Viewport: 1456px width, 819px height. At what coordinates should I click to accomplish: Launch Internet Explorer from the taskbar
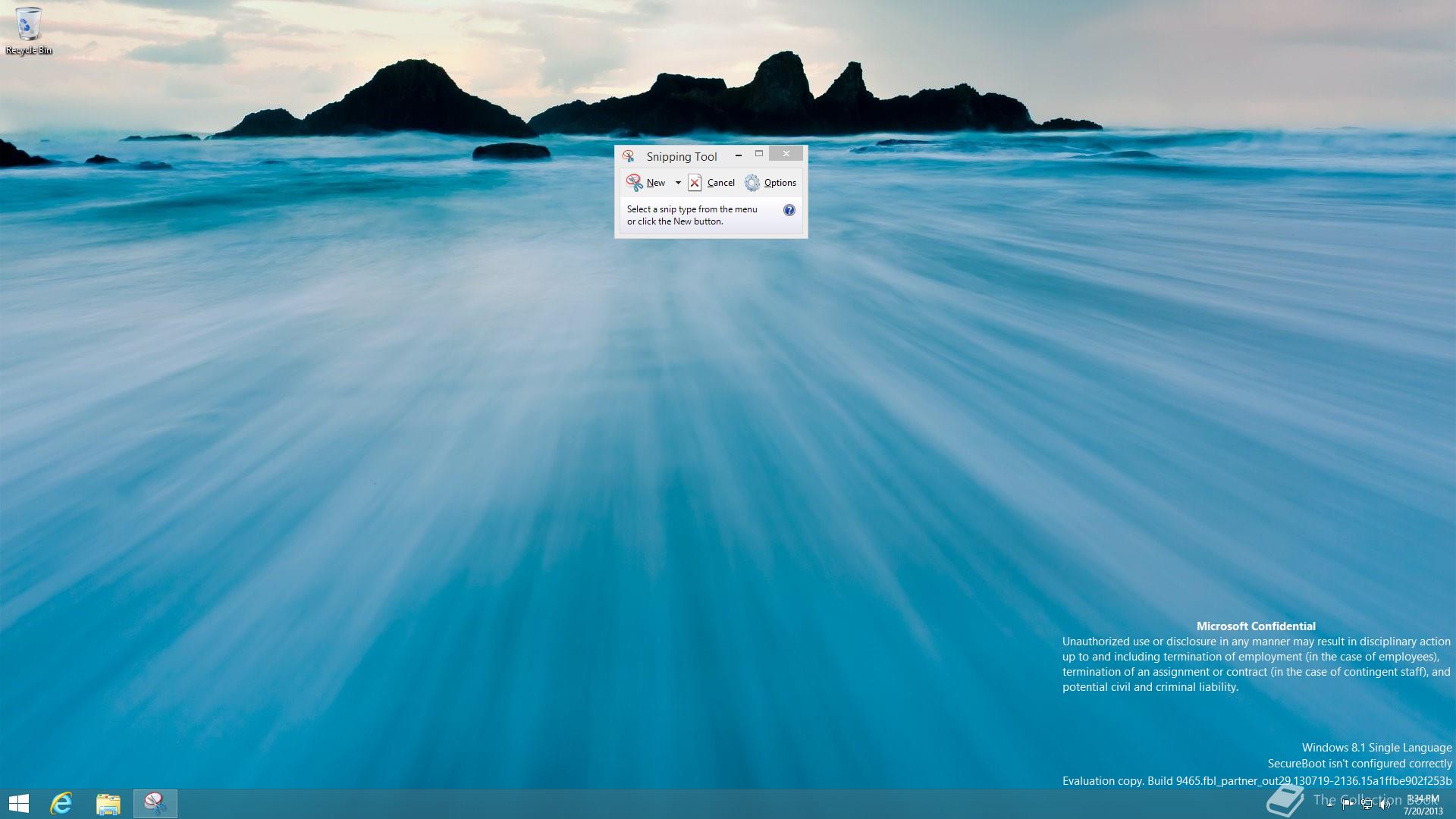pos(61,804)
